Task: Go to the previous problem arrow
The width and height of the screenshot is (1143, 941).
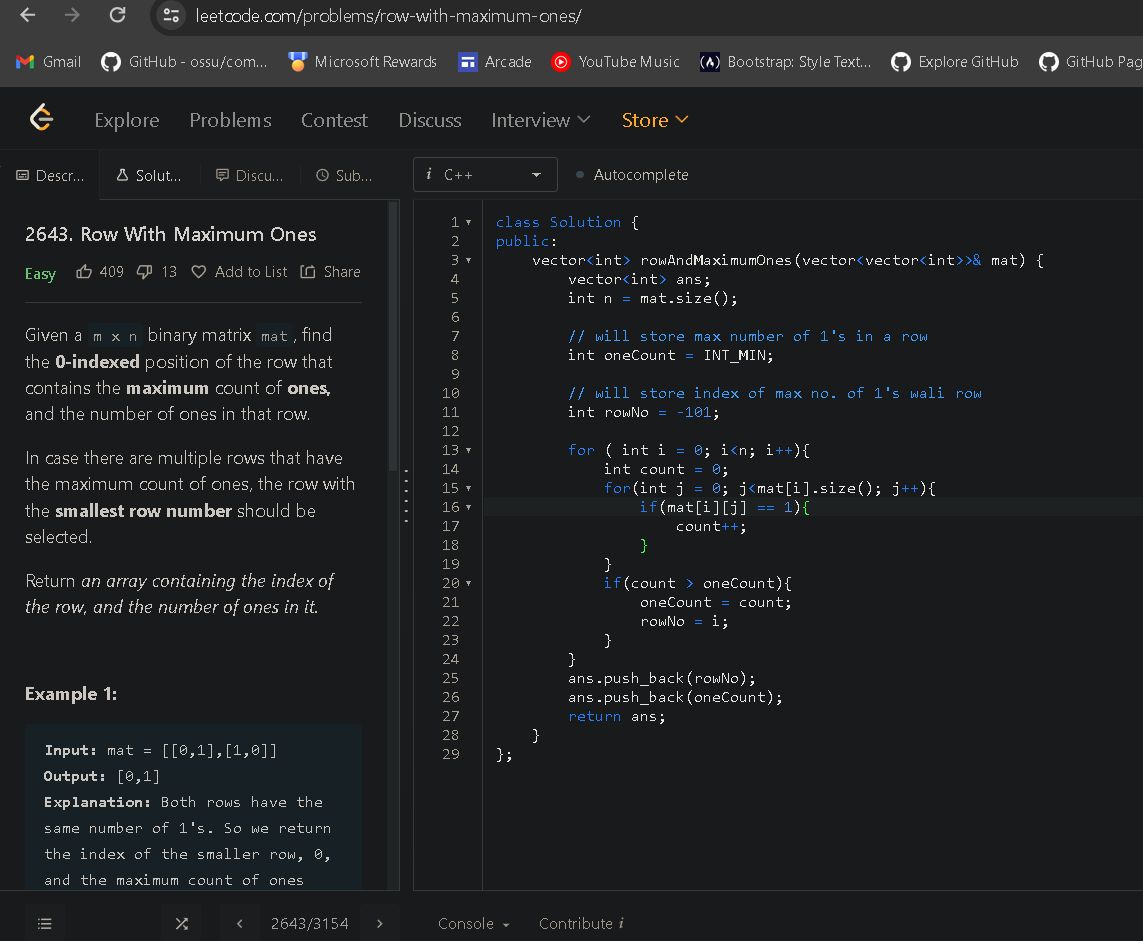Action: click(x=240, y=923)
